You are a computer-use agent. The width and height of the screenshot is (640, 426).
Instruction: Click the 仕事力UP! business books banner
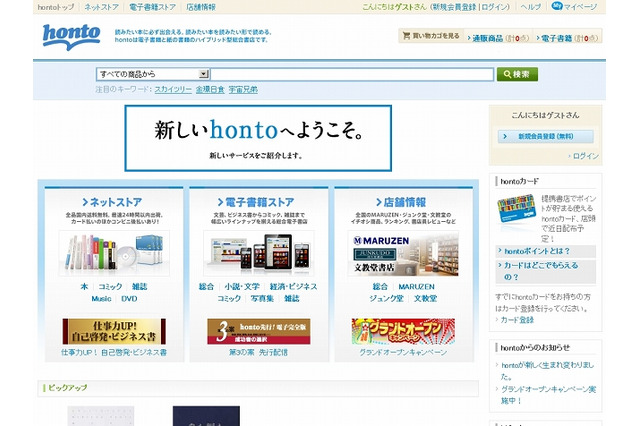[x=113, y=331]
